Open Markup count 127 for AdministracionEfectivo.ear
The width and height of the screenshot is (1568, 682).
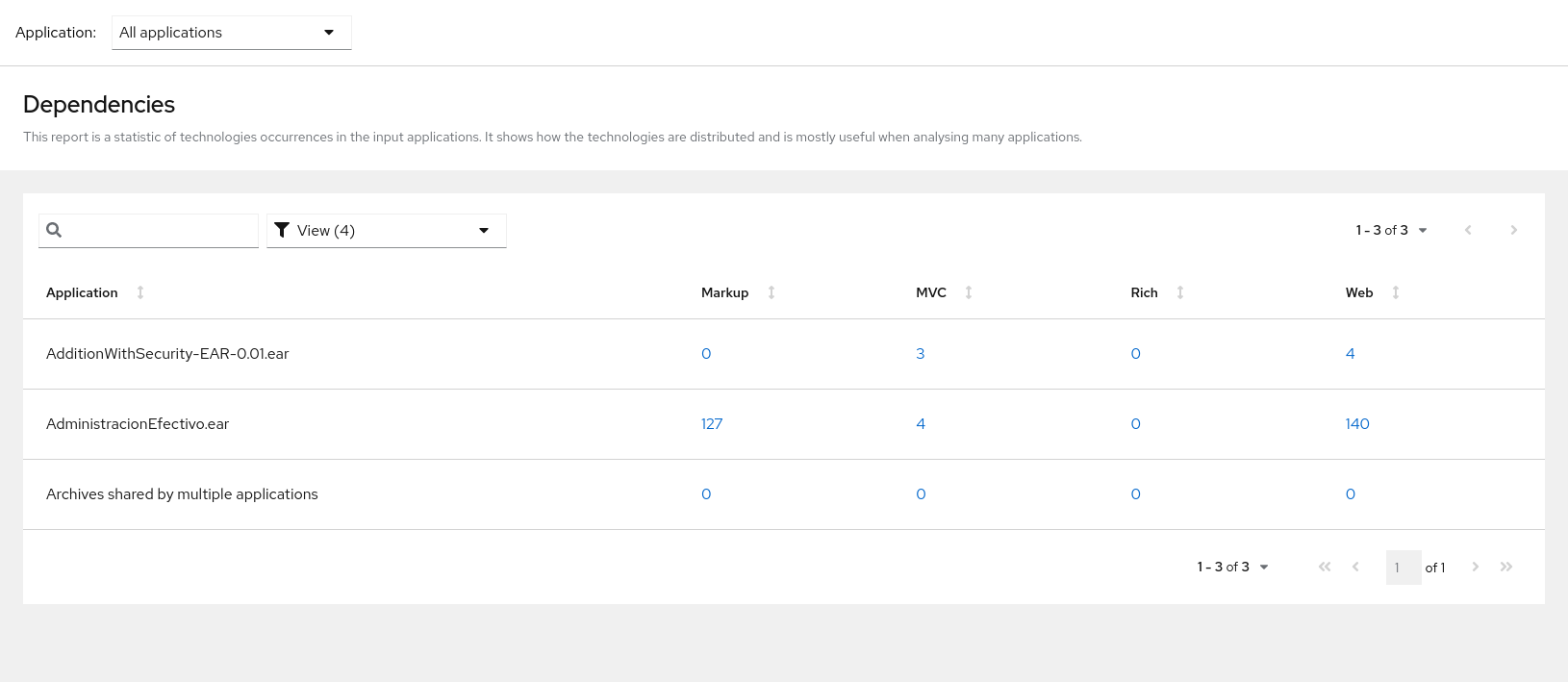(712, 424)
